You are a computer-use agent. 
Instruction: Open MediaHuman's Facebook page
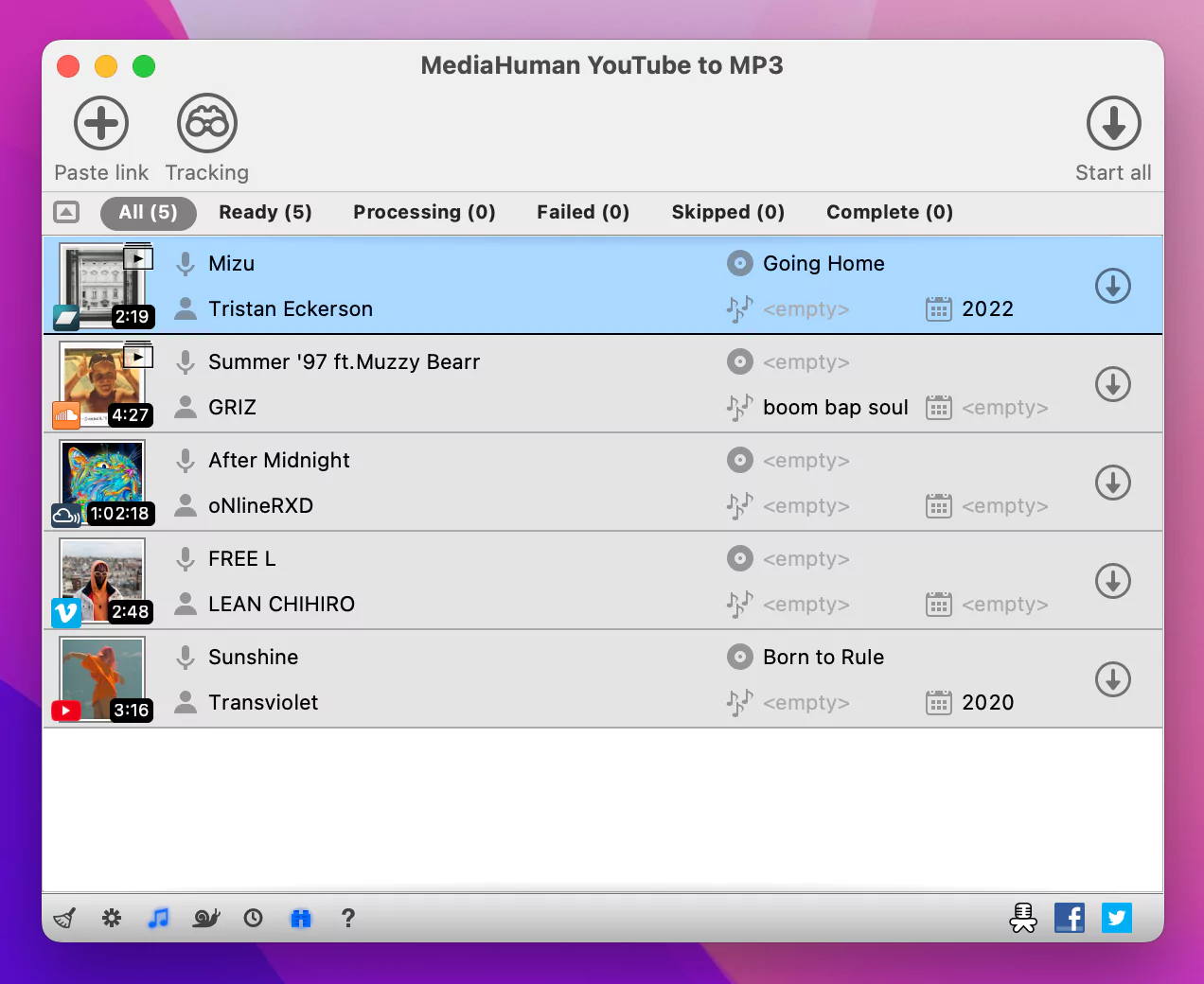tap(1070, 918)
